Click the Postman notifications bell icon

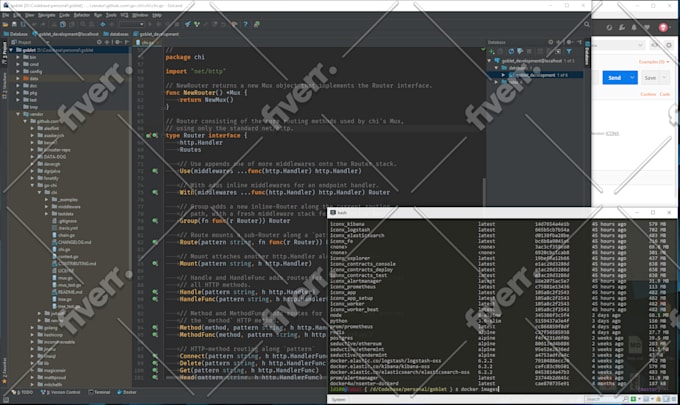tap(634, 27)
